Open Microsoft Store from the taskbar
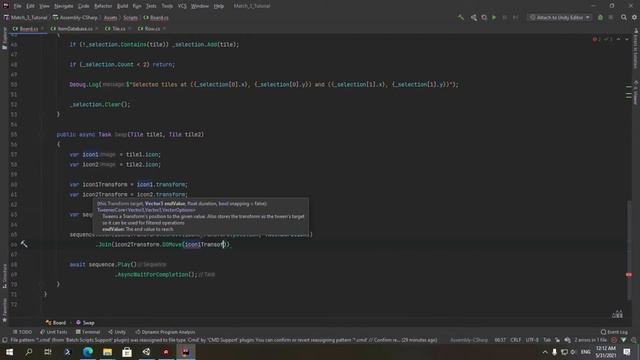This screenshot has width=640, height=360. pos(127,352)
